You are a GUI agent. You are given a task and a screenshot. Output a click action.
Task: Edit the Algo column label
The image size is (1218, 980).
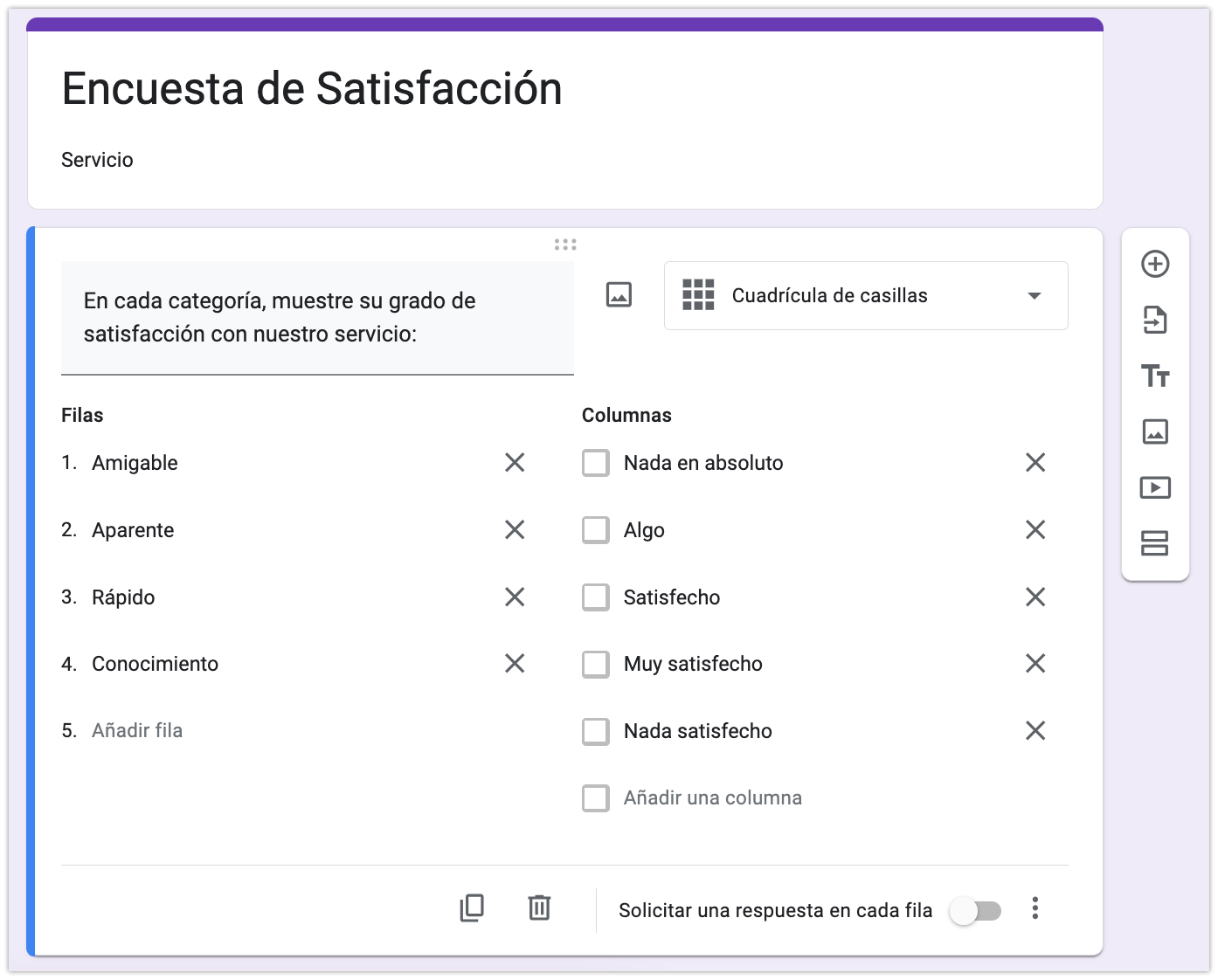click(644, 530)
